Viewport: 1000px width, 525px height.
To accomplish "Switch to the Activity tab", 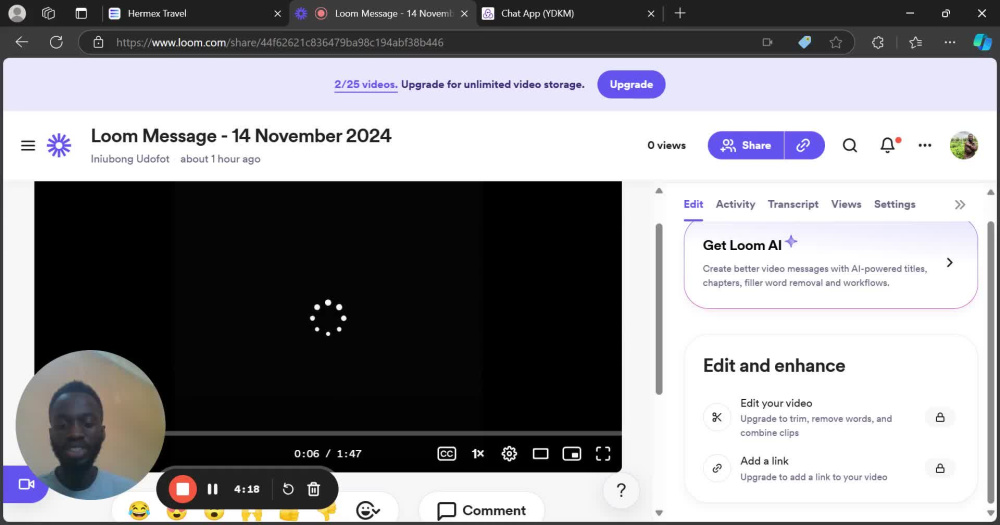I will [x=735, y=204].
